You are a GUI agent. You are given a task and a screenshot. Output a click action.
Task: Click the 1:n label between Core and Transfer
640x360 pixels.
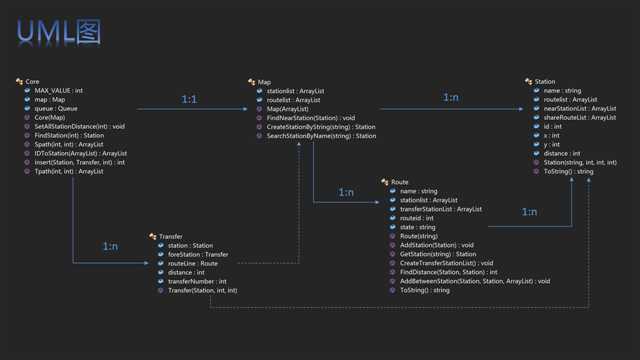tap(110, 246)
